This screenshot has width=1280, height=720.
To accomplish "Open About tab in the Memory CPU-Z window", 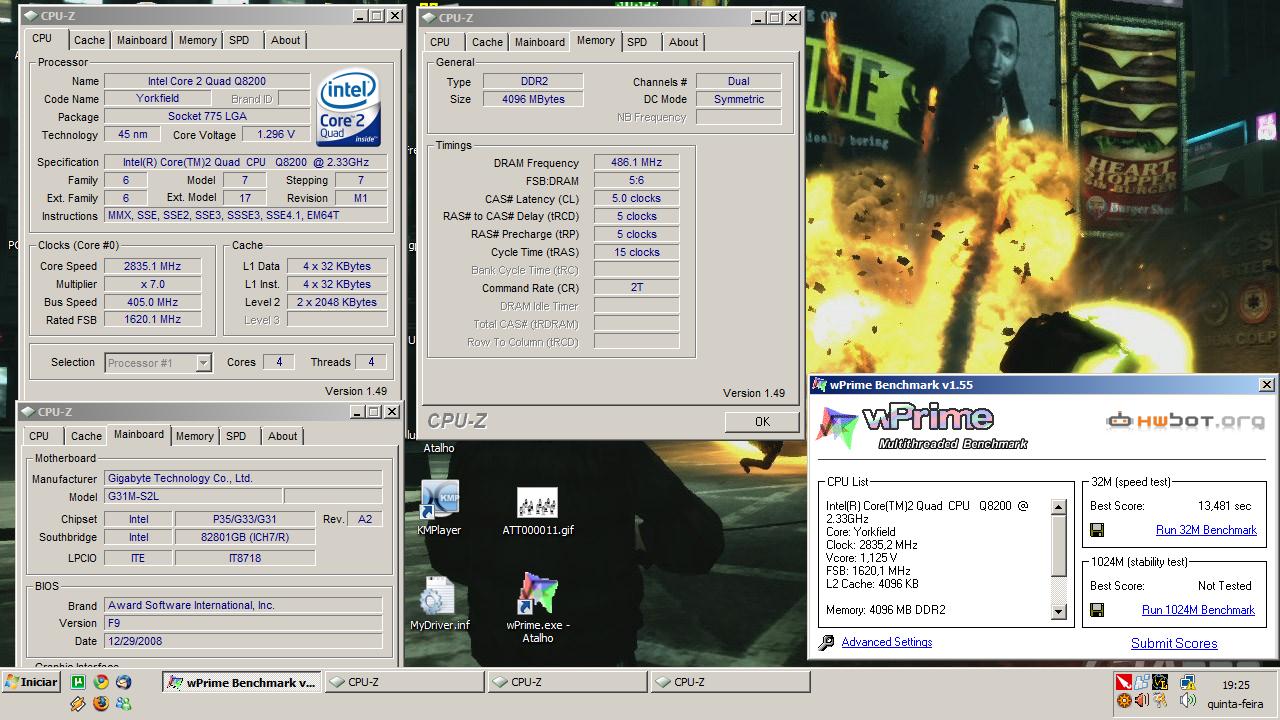I will tap(683, 42).
